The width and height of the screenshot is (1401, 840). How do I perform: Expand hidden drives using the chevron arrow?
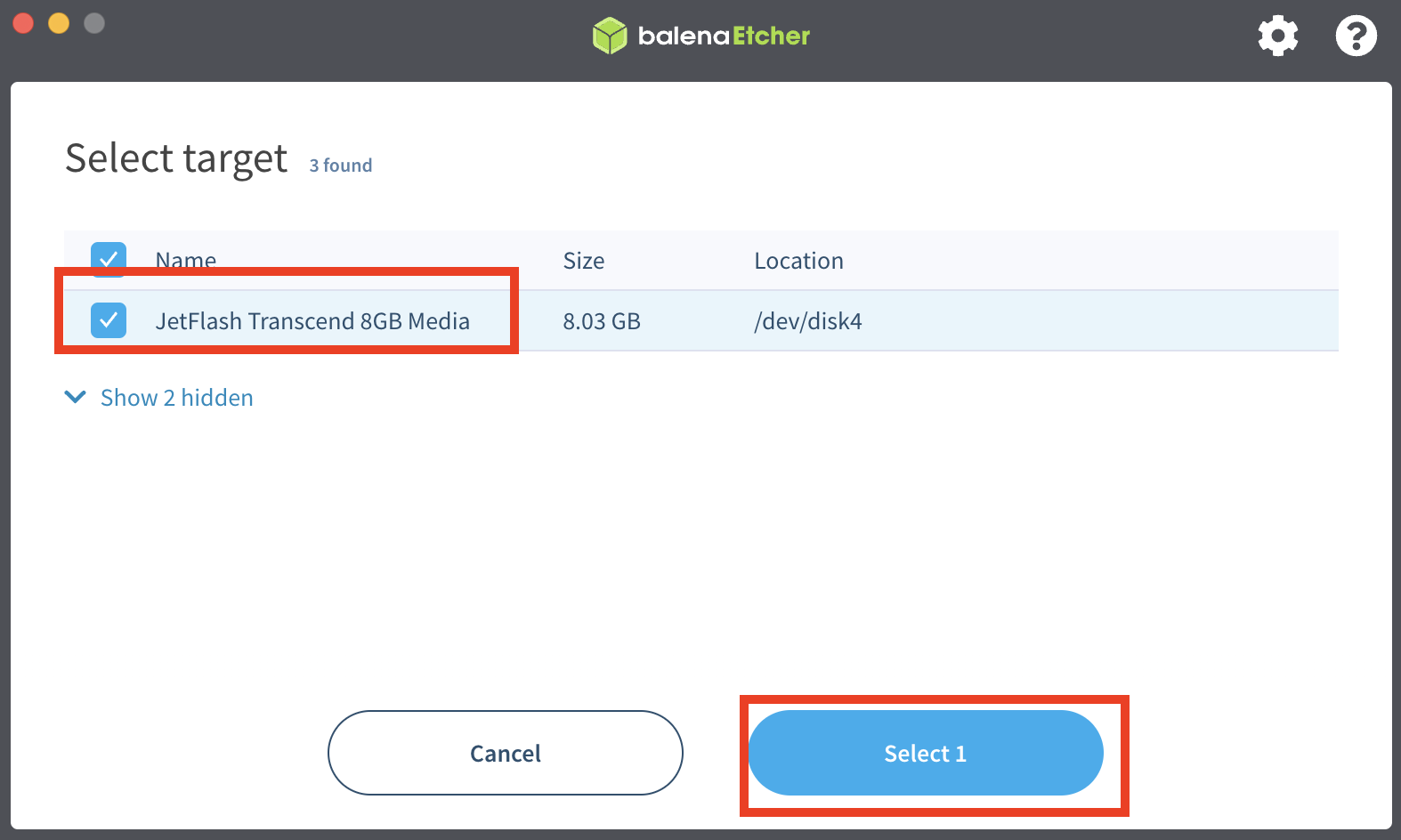pos(76,397)
